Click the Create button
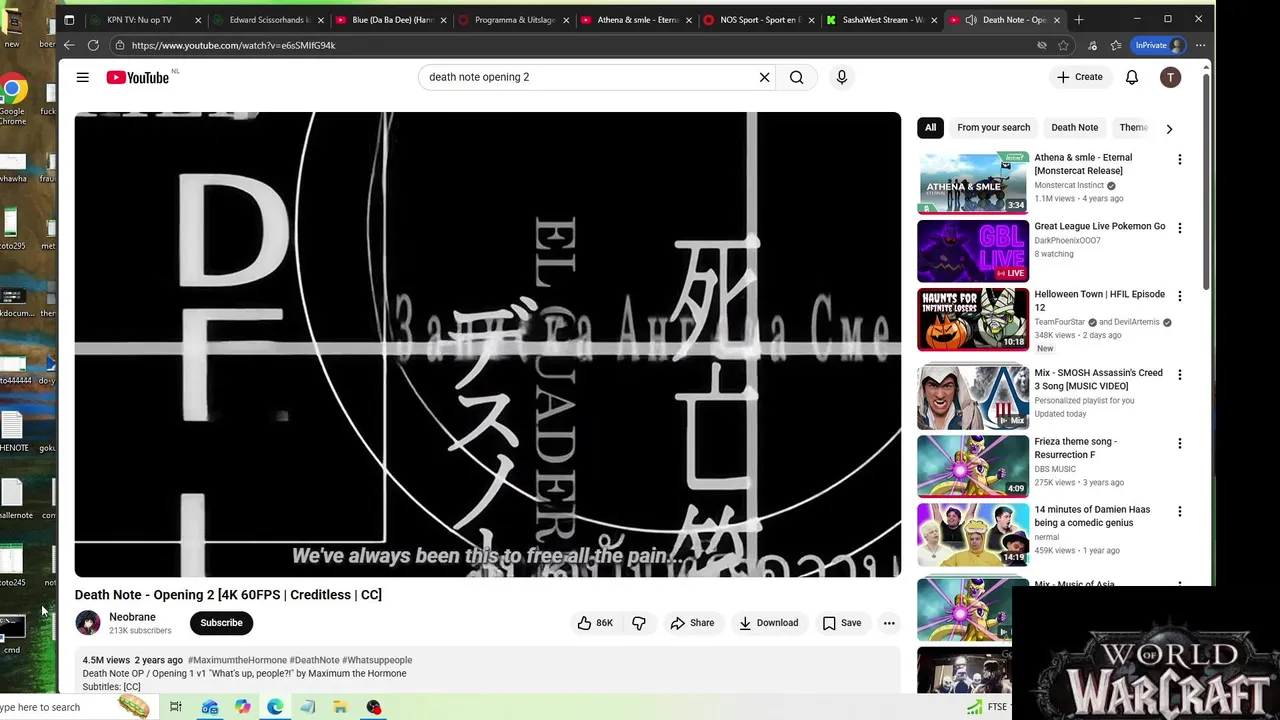 (x=1080, y=77)
